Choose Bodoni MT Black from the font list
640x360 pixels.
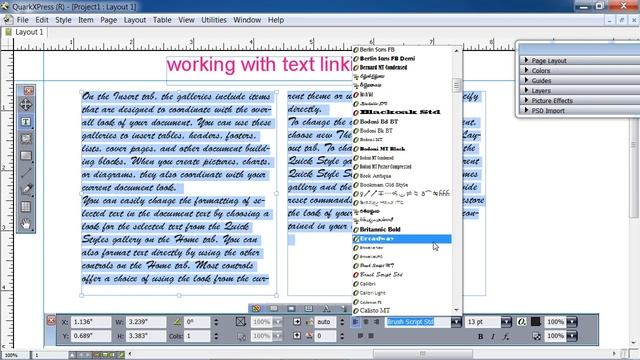pyautogui.click(x=402, y=149)
